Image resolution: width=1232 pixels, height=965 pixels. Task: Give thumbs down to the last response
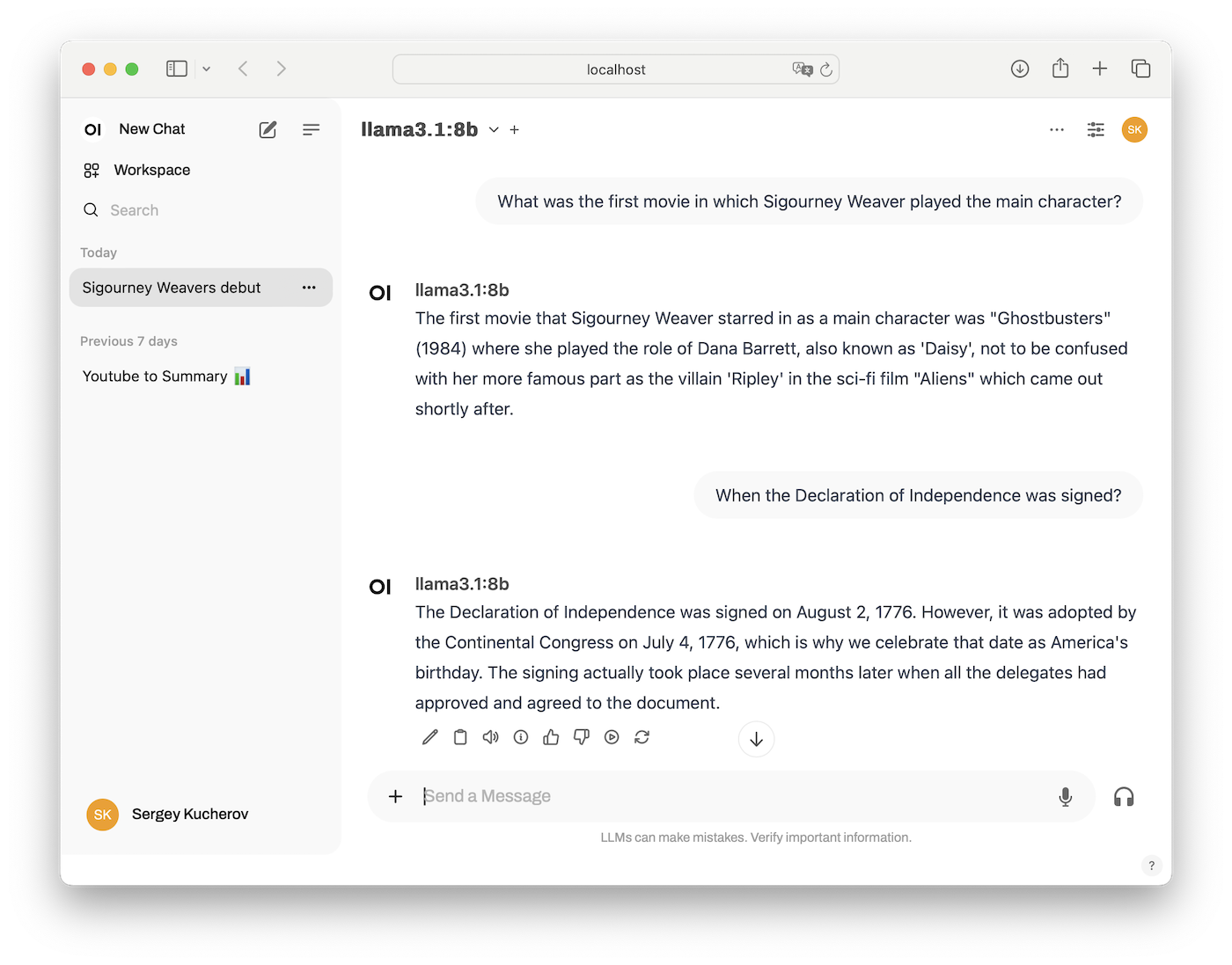pos(581,737)
